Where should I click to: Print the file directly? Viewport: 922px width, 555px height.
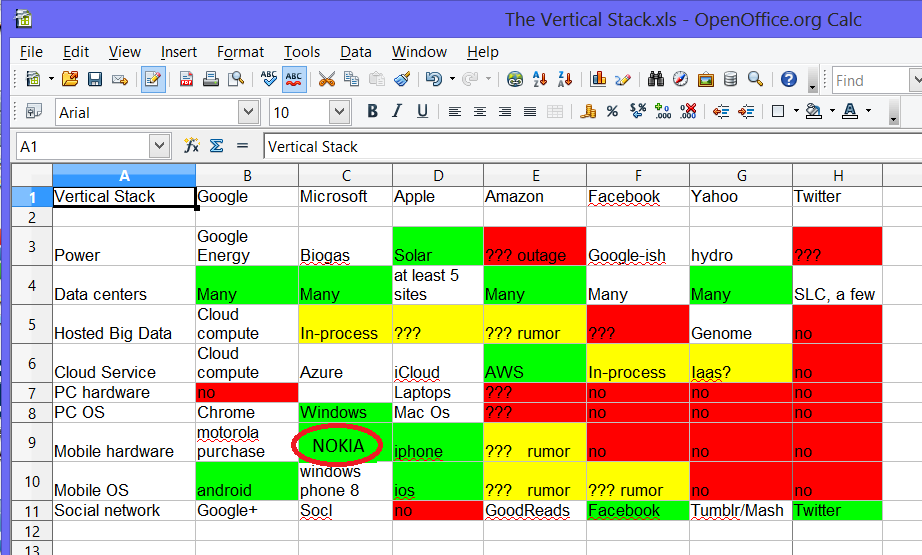pyautogui.click(x=211, y=79)
